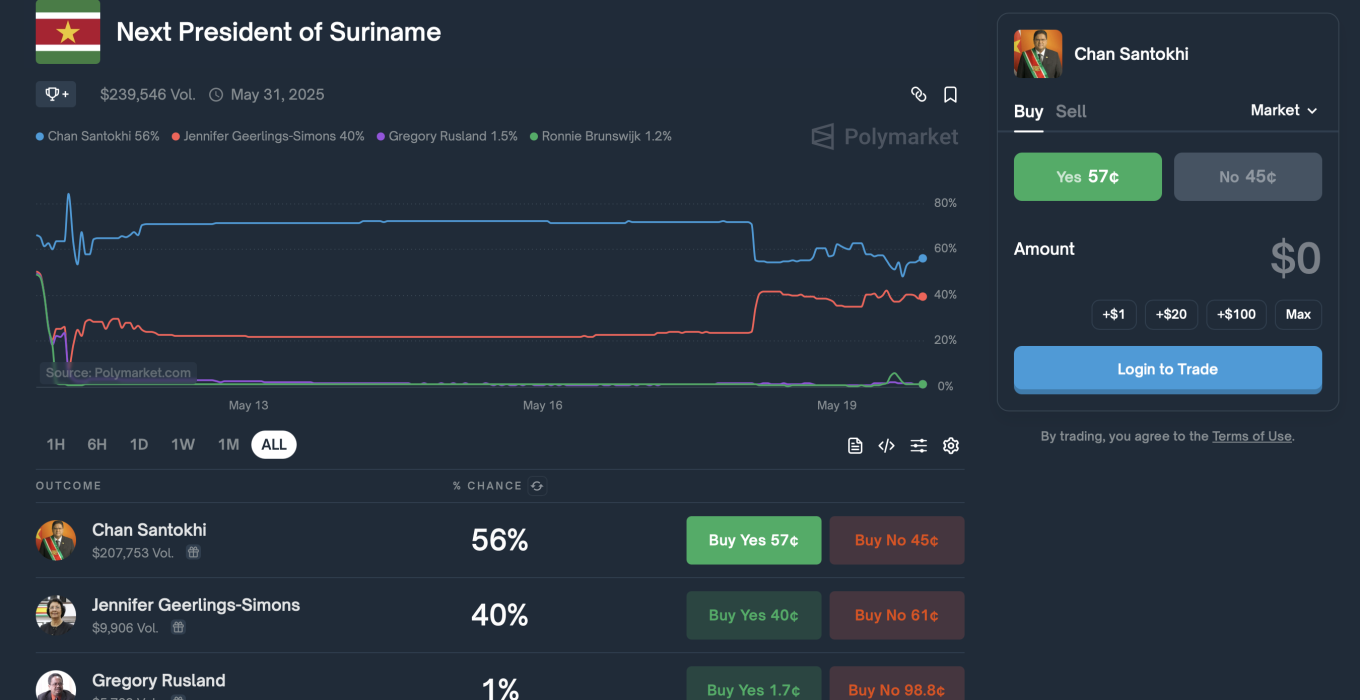Screen dimensions: 1360x700
Task: Open the Terms of Use link
Action: (x=1251, y=436)
